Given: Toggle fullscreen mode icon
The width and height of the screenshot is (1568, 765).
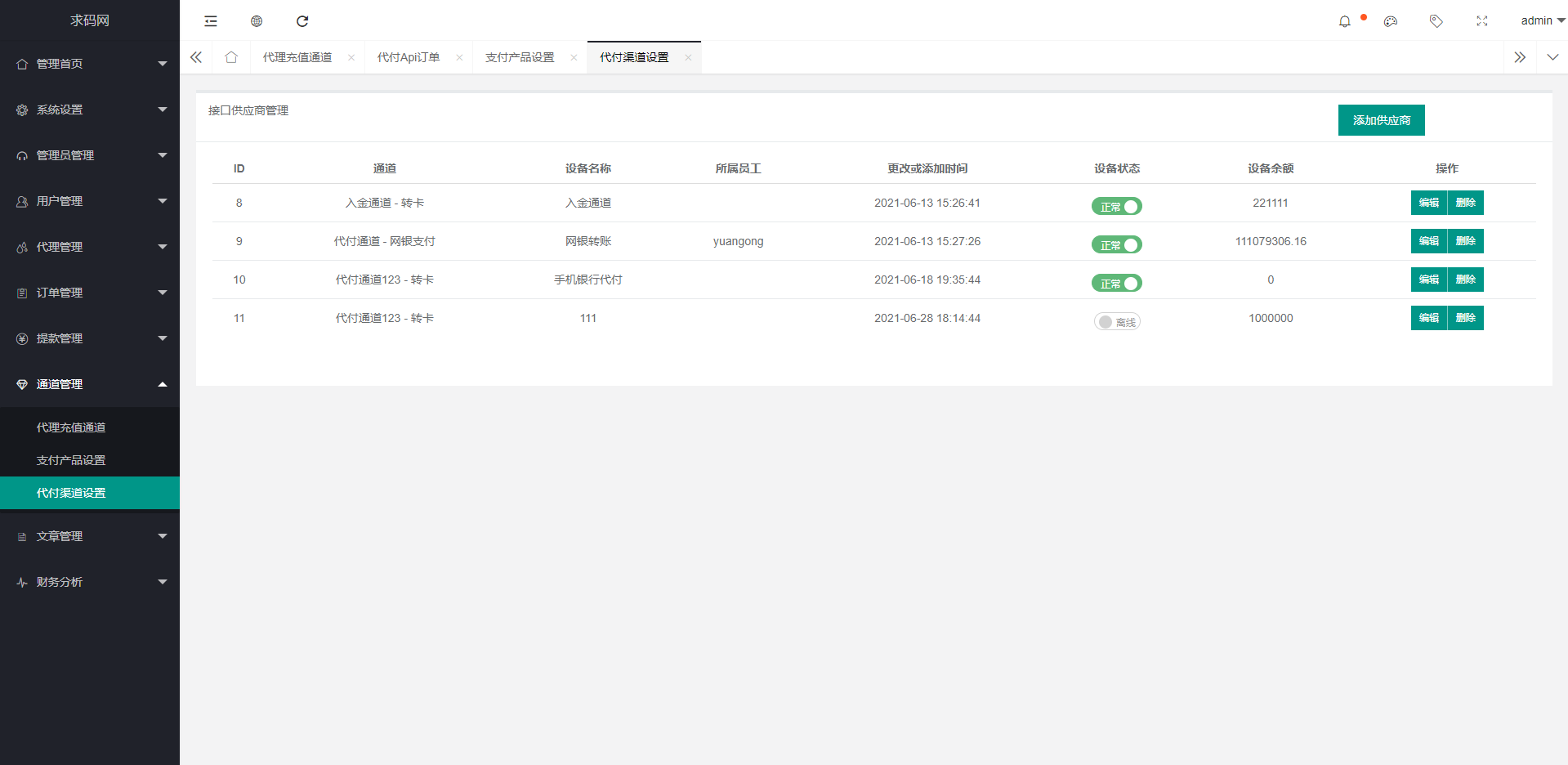Looking at the screenshot, I should [1481, 21].
